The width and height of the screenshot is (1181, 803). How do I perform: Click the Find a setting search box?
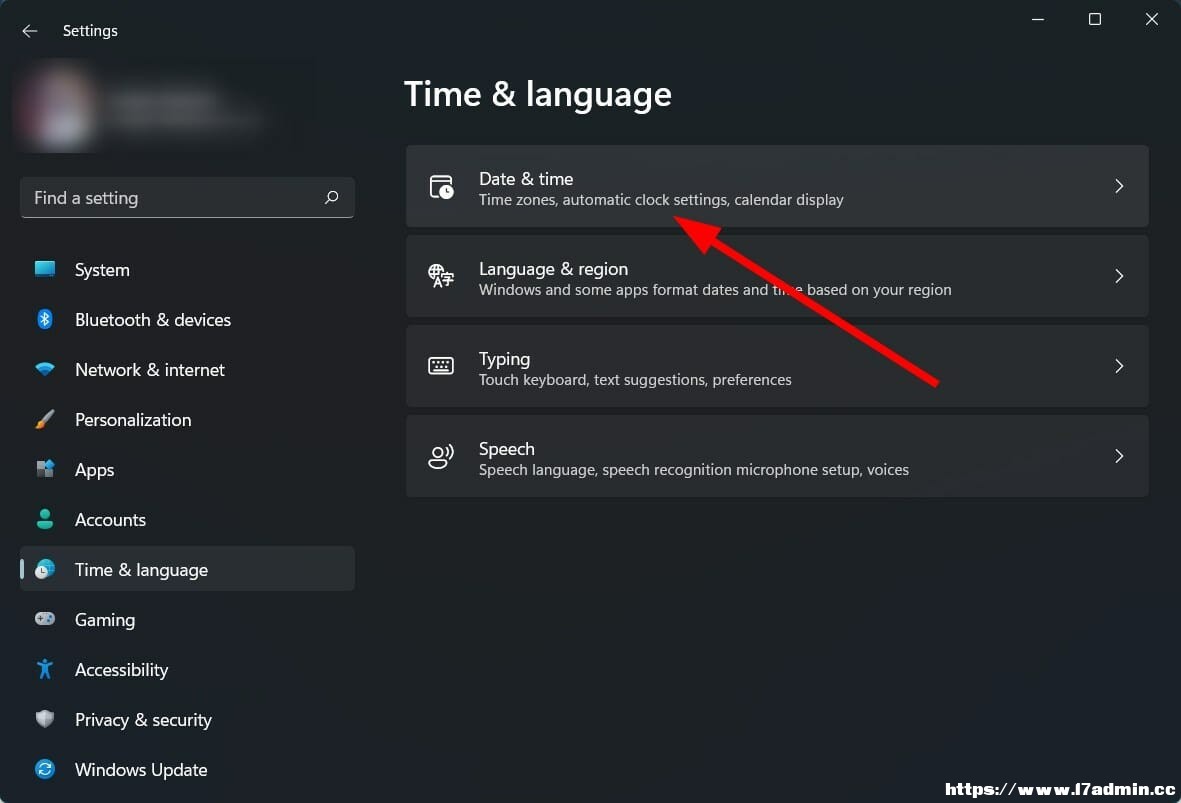click(187, 197)
